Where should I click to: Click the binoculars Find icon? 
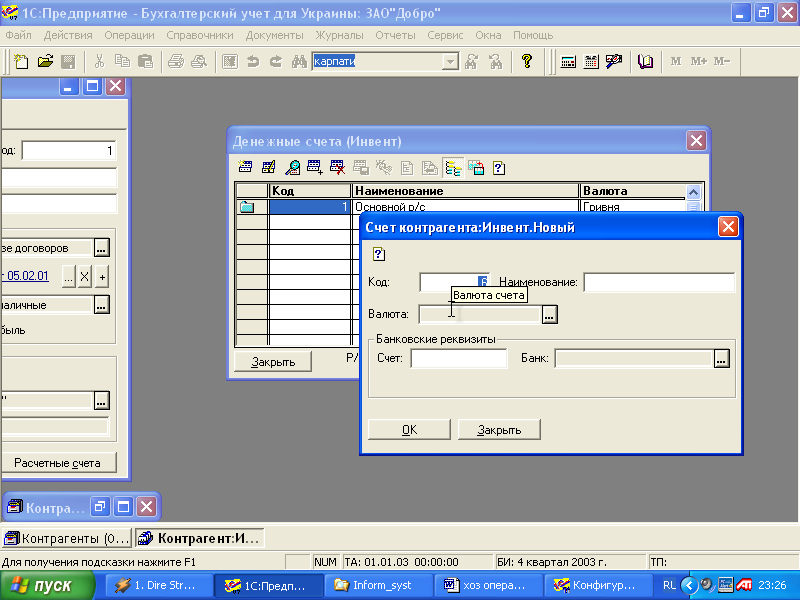coord(299,62)
